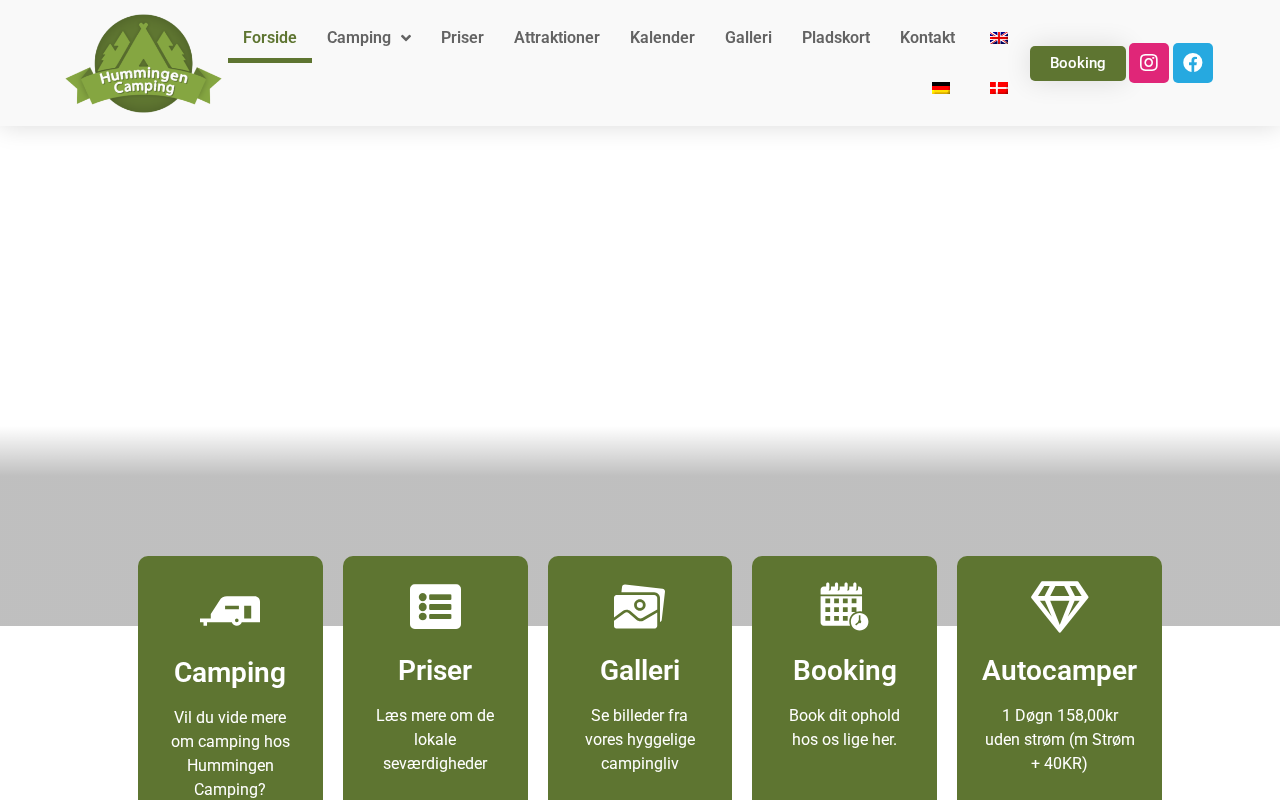
Task: Open the Kontakt navigation link
Action: 927,38
